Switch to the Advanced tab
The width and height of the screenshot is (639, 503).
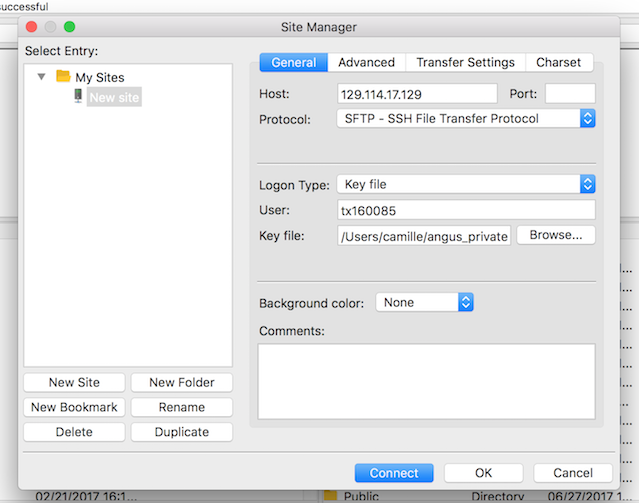click(366, 62)
